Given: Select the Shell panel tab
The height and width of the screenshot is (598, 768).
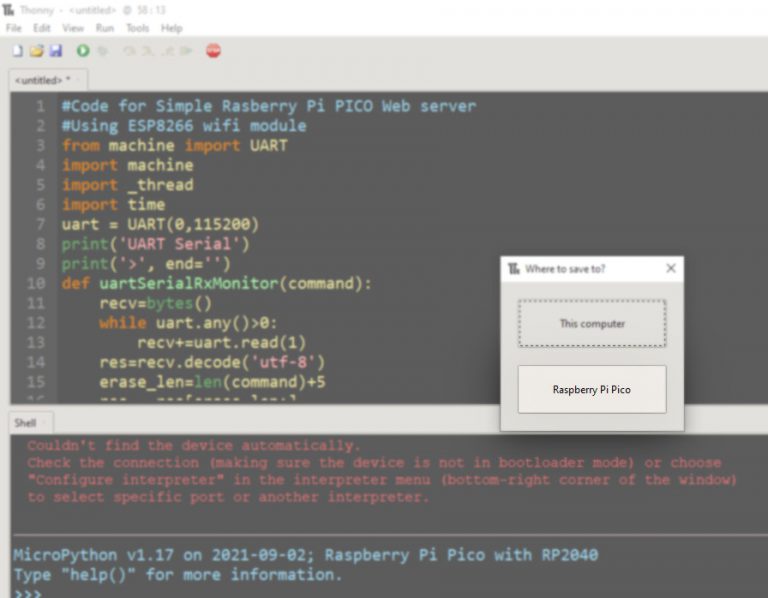Looking at the screenshot, I should click(25, 423).
